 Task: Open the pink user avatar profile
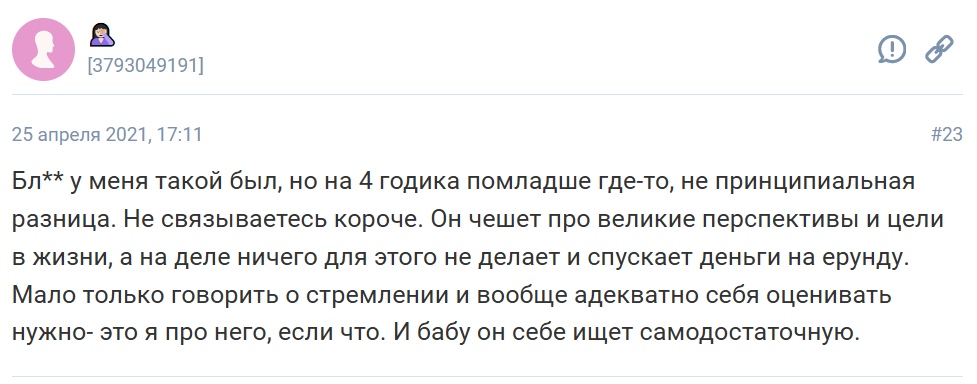click(x=44, y=49)
